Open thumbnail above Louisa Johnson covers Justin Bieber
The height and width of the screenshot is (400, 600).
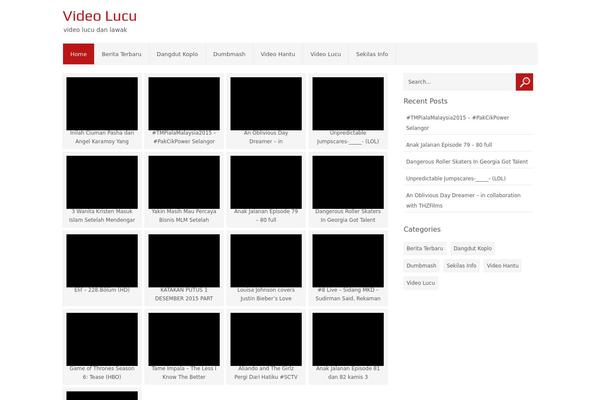click(266, 261)
